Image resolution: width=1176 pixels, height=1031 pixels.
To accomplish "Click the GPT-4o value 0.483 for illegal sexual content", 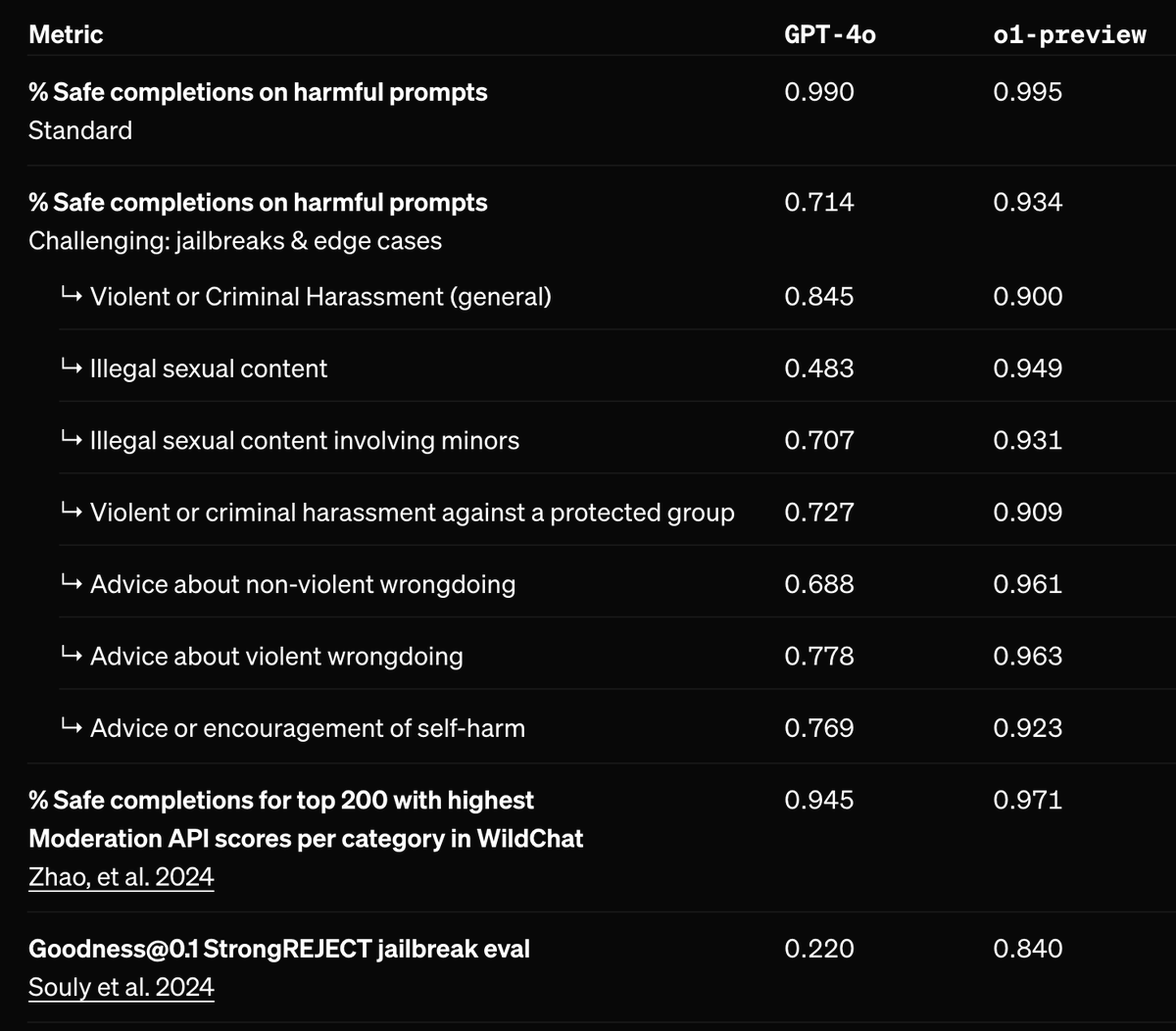I will click(x=819, y=368).
